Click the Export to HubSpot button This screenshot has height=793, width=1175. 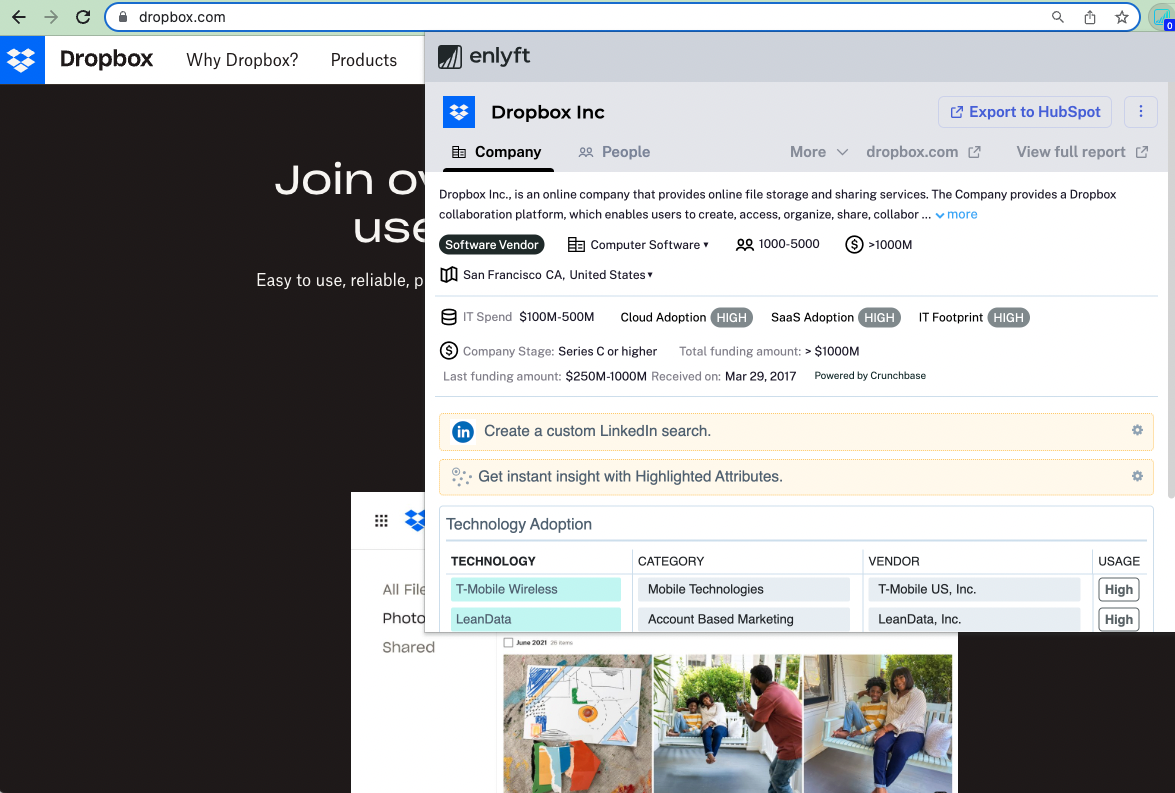click(x=1024, y=112)
